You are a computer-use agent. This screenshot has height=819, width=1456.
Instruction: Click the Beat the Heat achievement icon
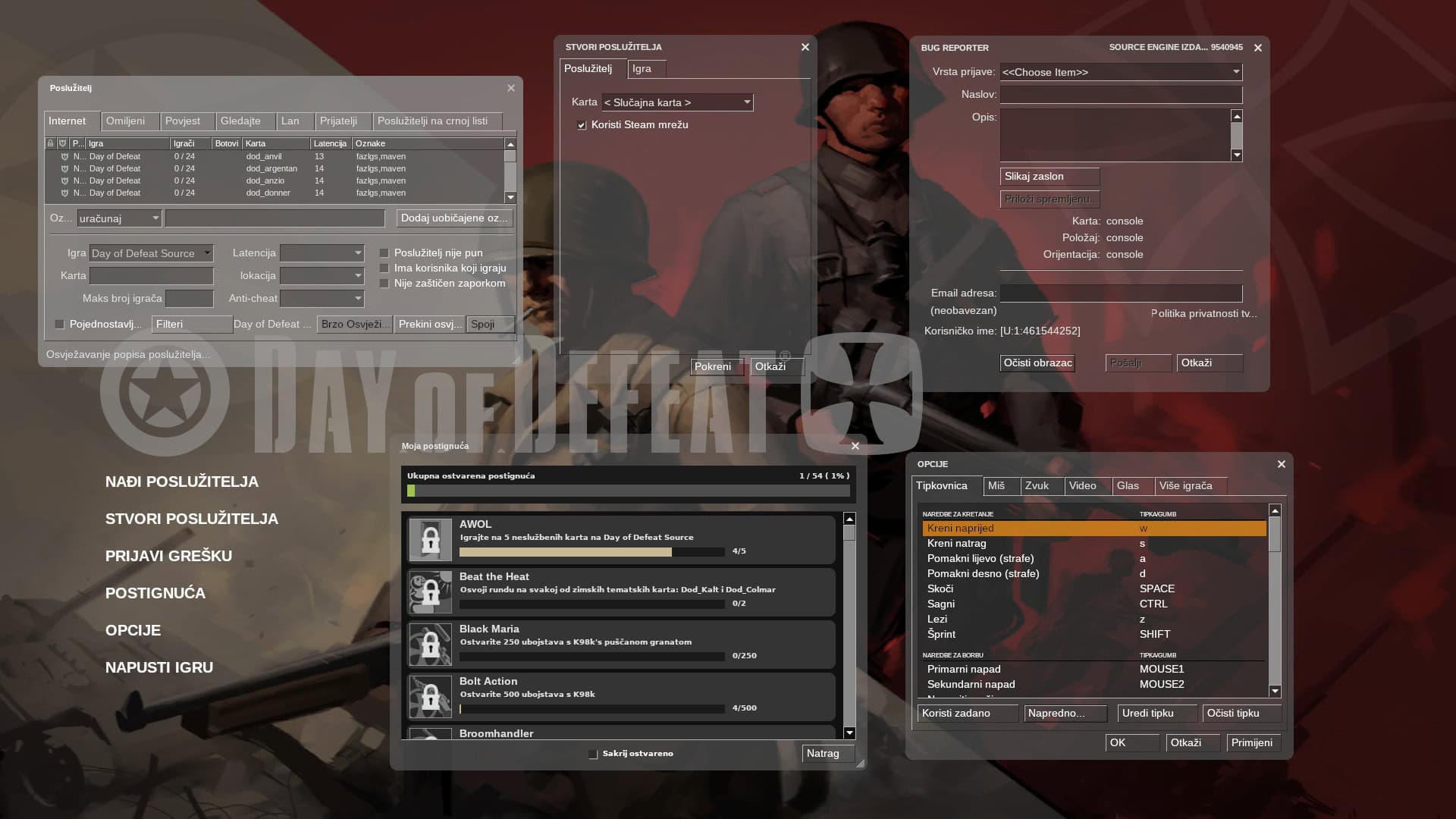(430, 591)
